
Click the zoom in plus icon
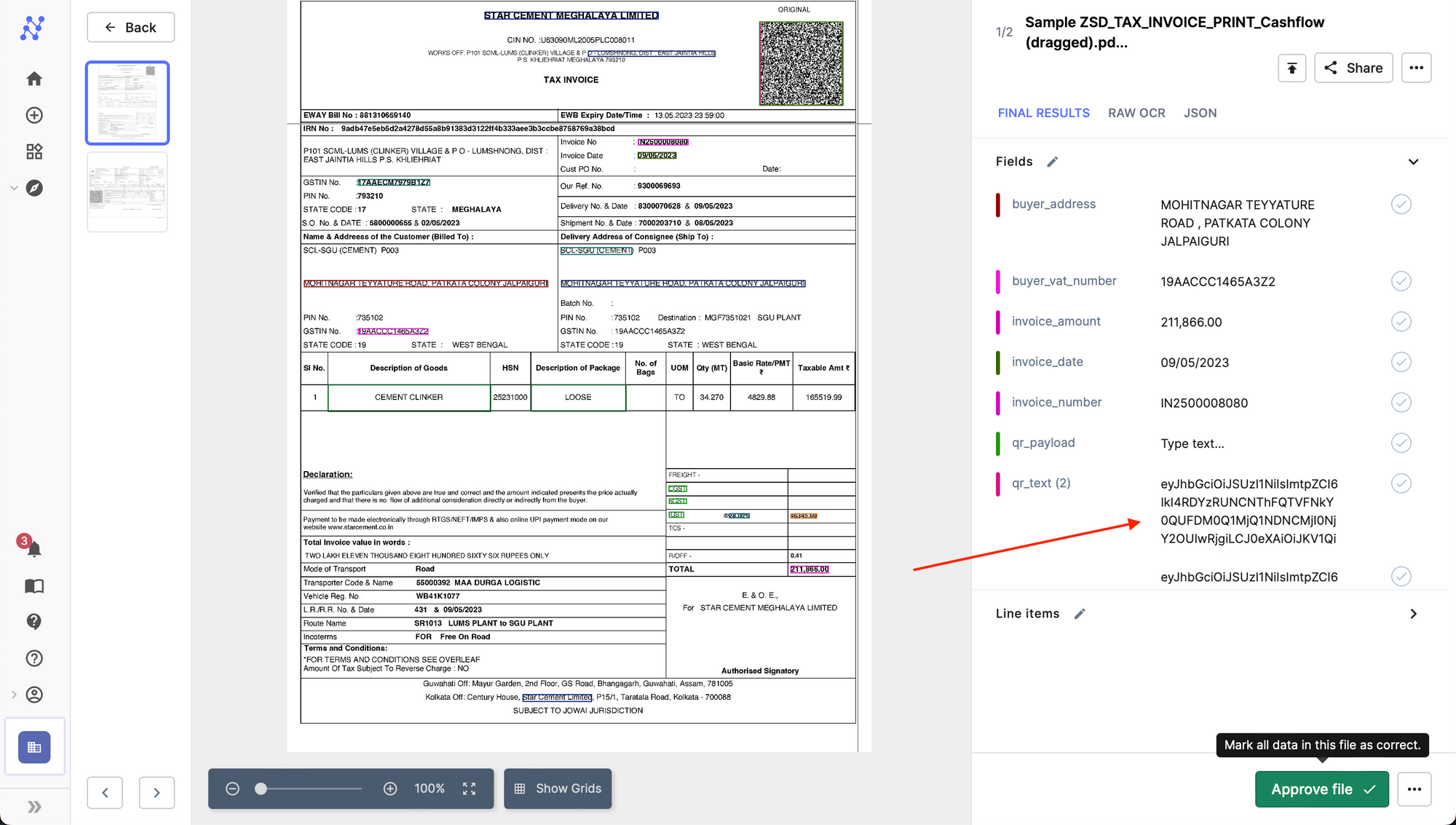(x=390, y=789)
